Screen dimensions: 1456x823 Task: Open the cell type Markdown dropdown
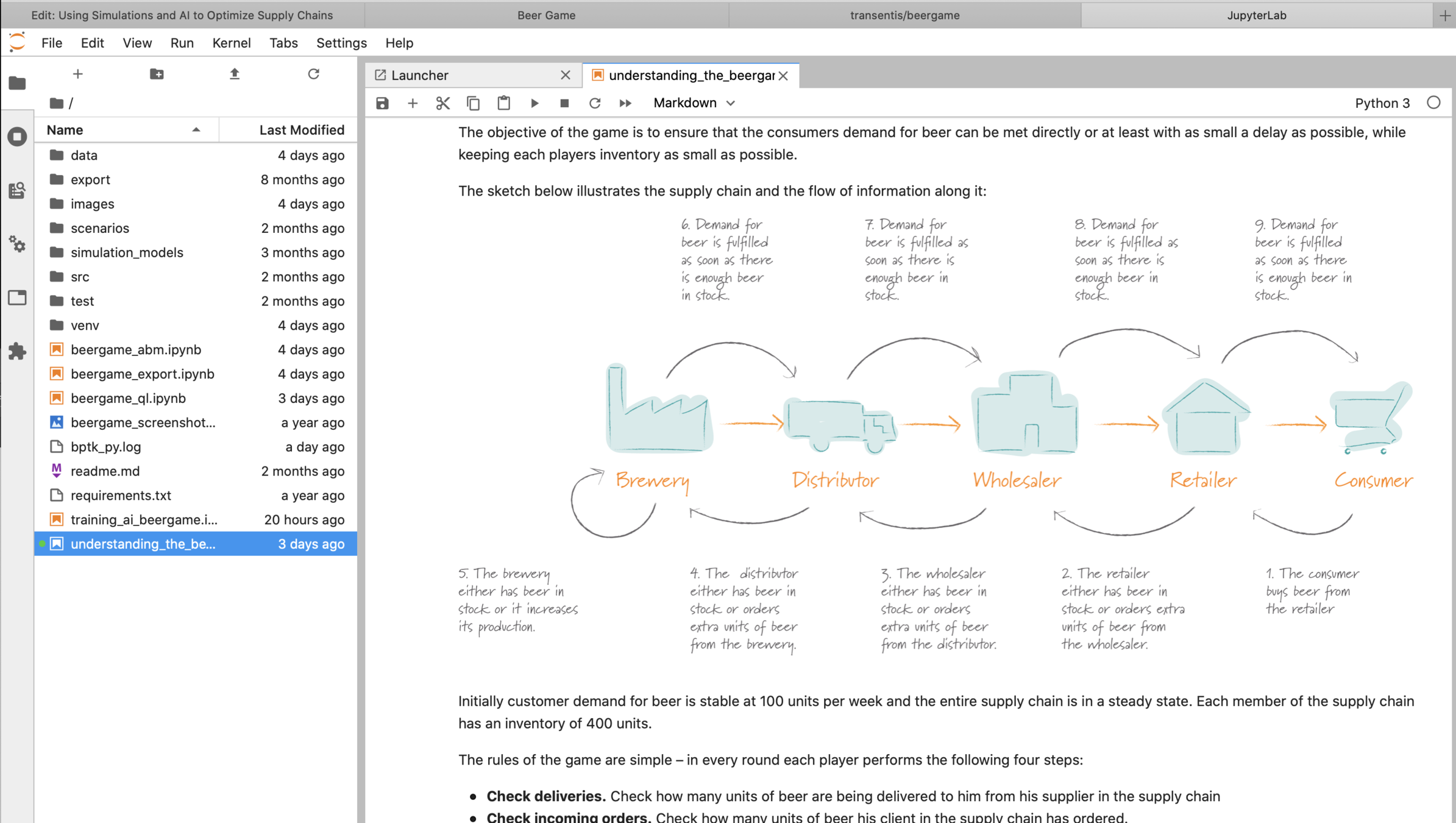coord(694,103)
